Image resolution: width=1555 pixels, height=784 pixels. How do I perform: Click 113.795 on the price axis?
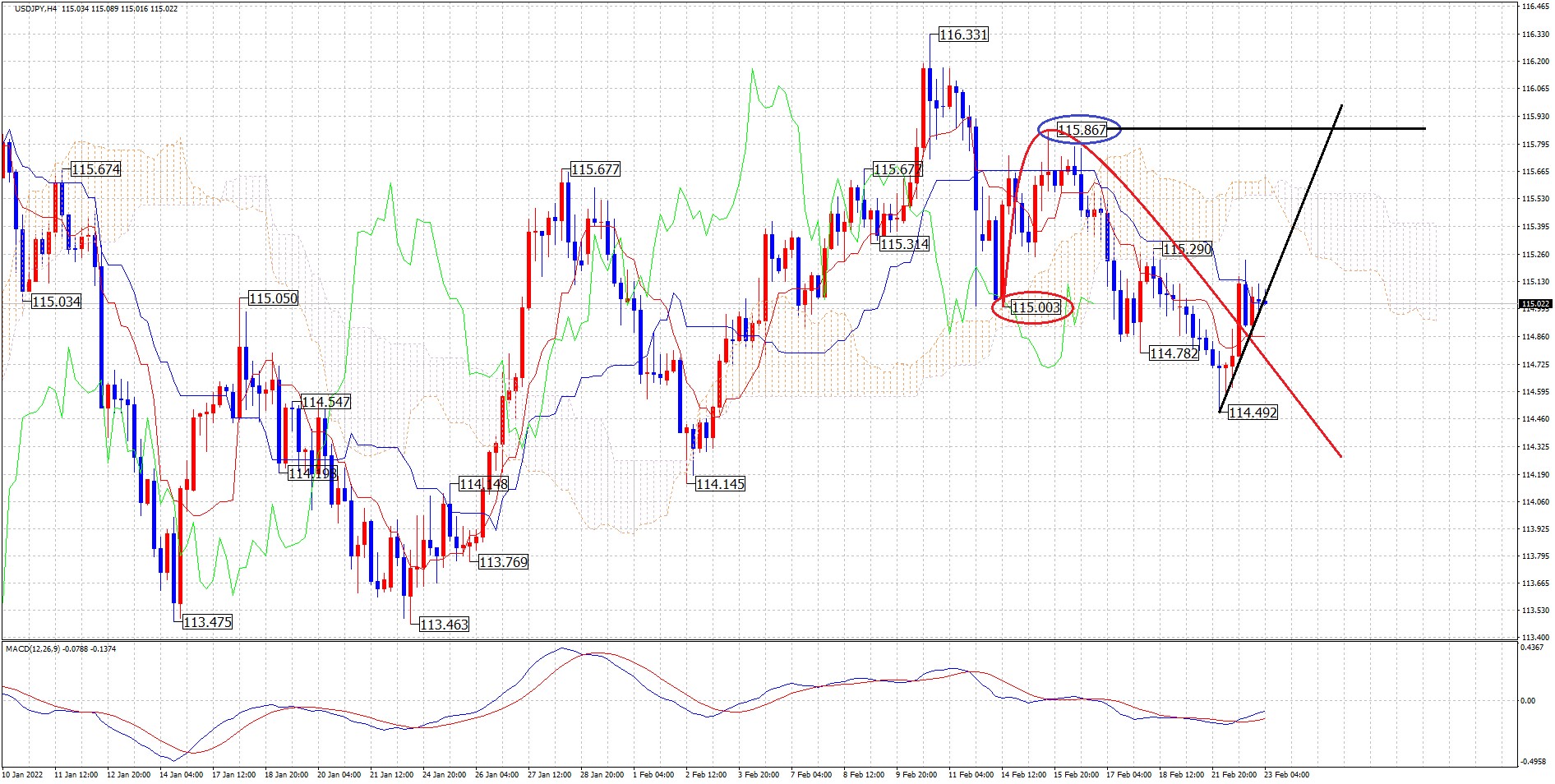[1535, 556]
